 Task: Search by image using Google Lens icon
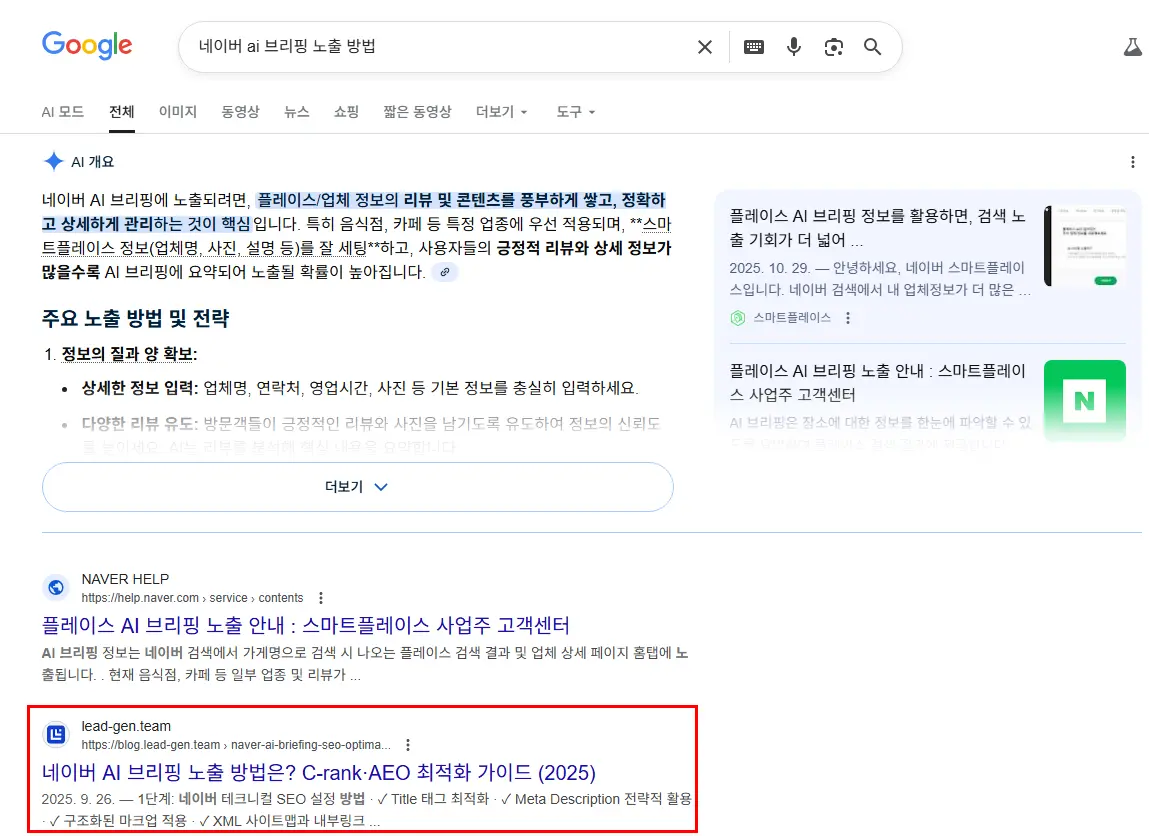pos(833,46)
